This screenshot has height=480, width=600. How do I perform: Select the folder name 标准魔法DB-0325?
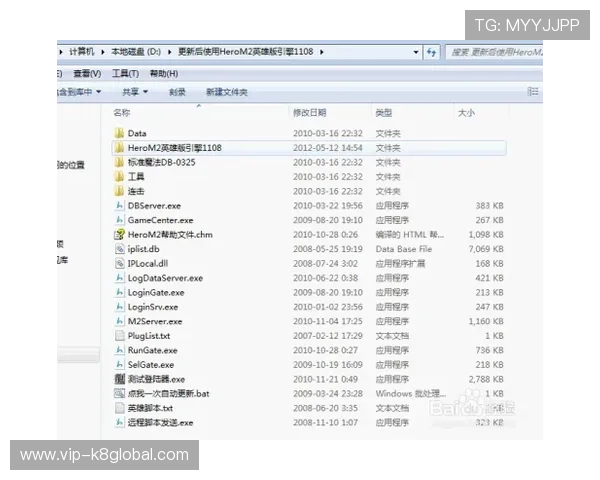click(x=161, y=162)
